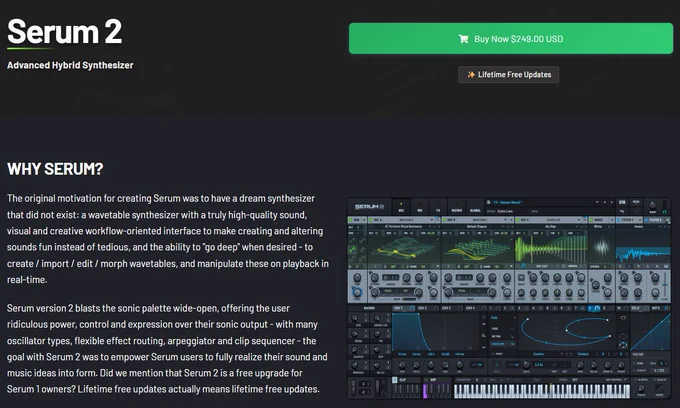Image resolution: width=680 pixels, height=408 pixels.
Task: Click the main volume knob
Action: pos(652,206)
